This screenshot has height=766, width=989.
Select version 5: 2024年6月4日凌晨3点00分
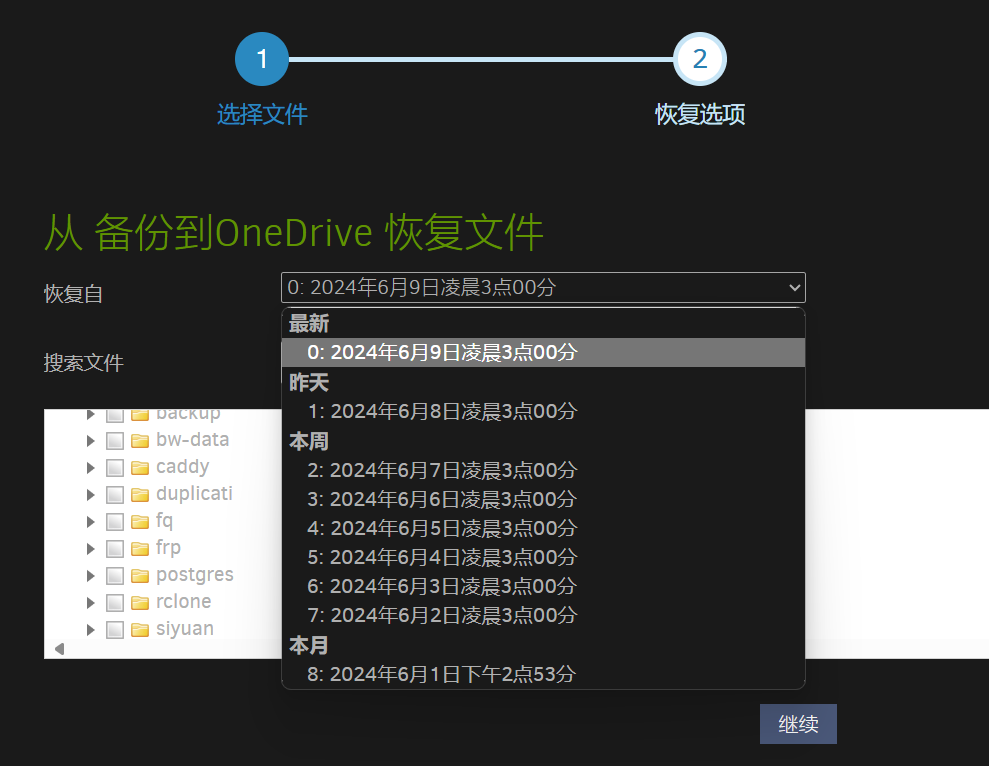click(543, 557)
